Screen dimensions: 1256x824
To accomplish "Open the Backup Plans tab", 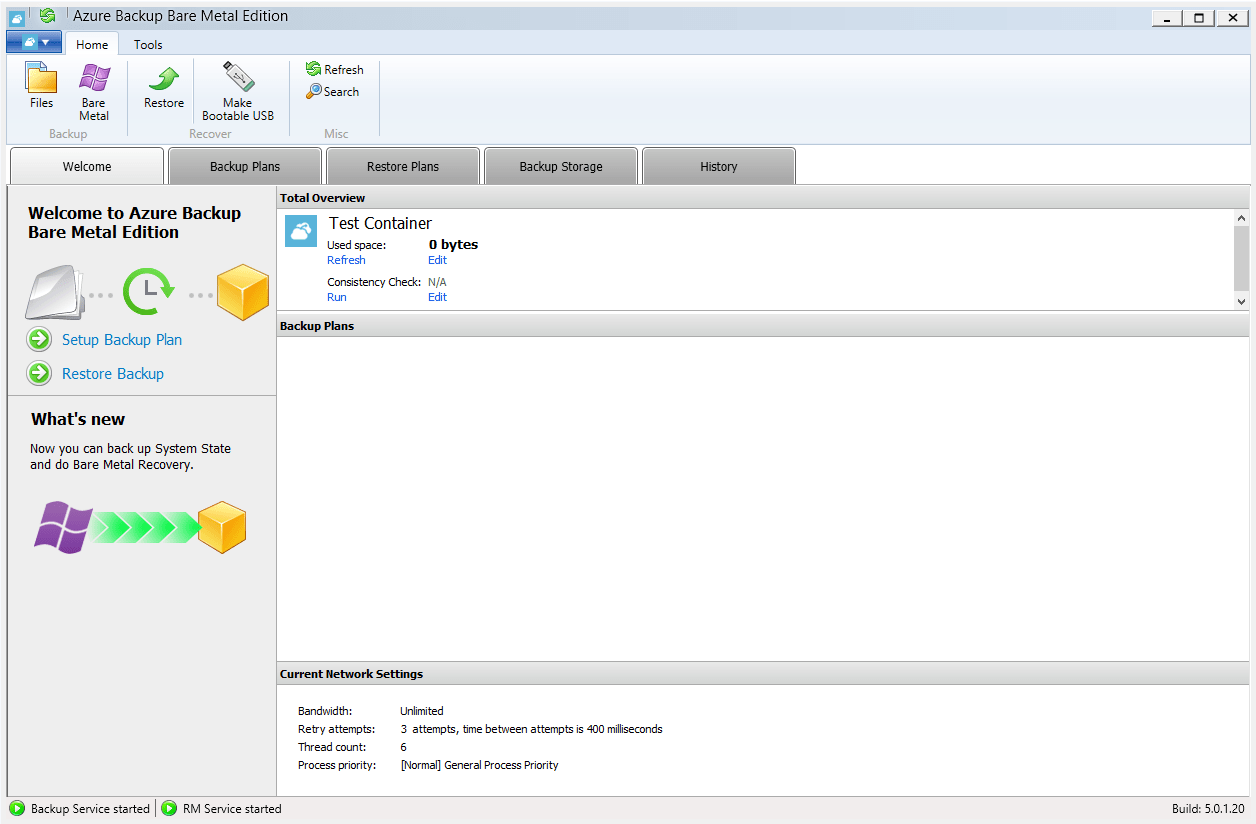I will (x=245, y=165).
